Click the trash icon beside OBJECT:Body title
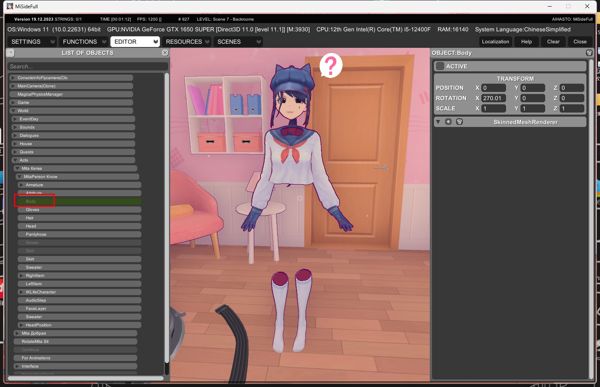 point(589,53)
